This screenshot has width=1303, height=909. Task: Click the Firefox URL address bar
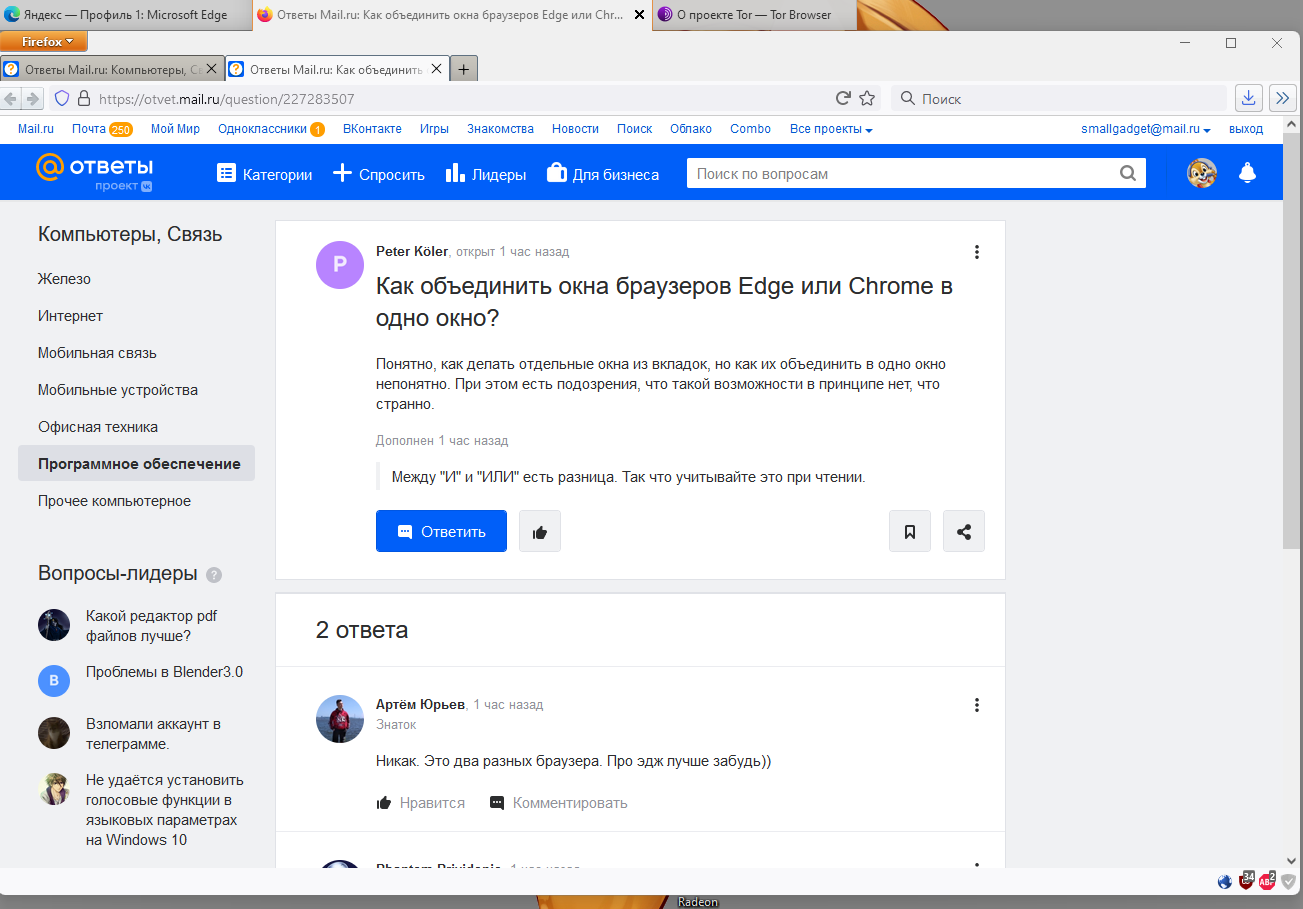point(465,99)
